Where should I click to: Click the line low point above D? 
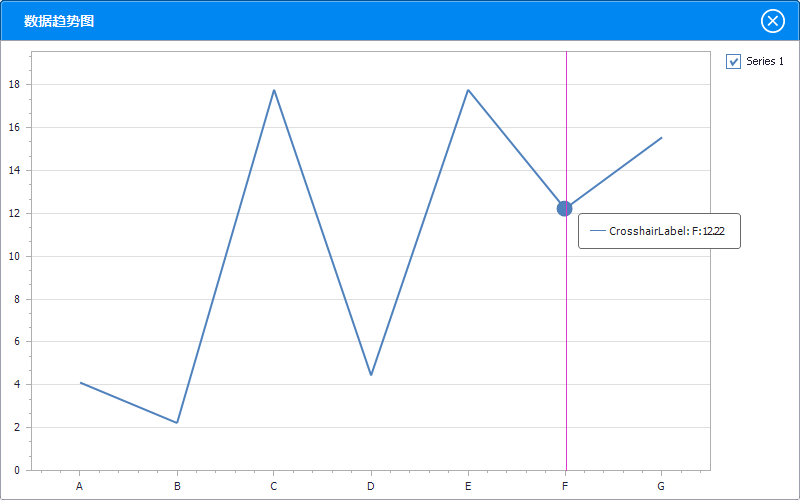[x=371, y=375]
